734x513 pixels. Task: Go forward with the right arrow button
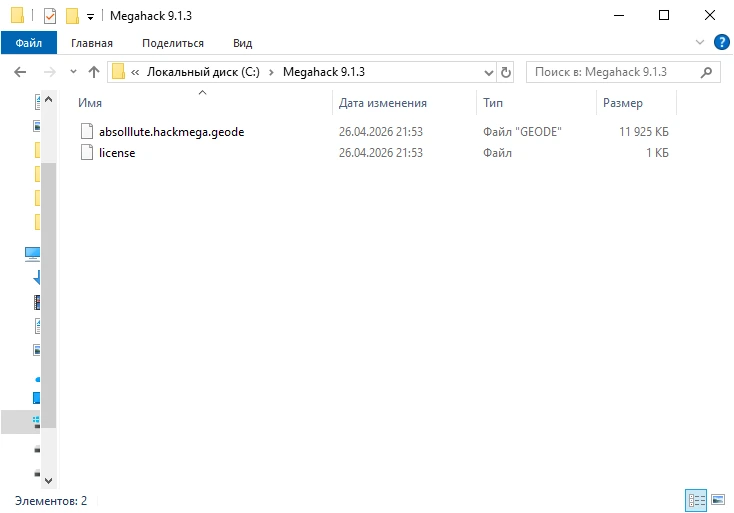(49, 72)
